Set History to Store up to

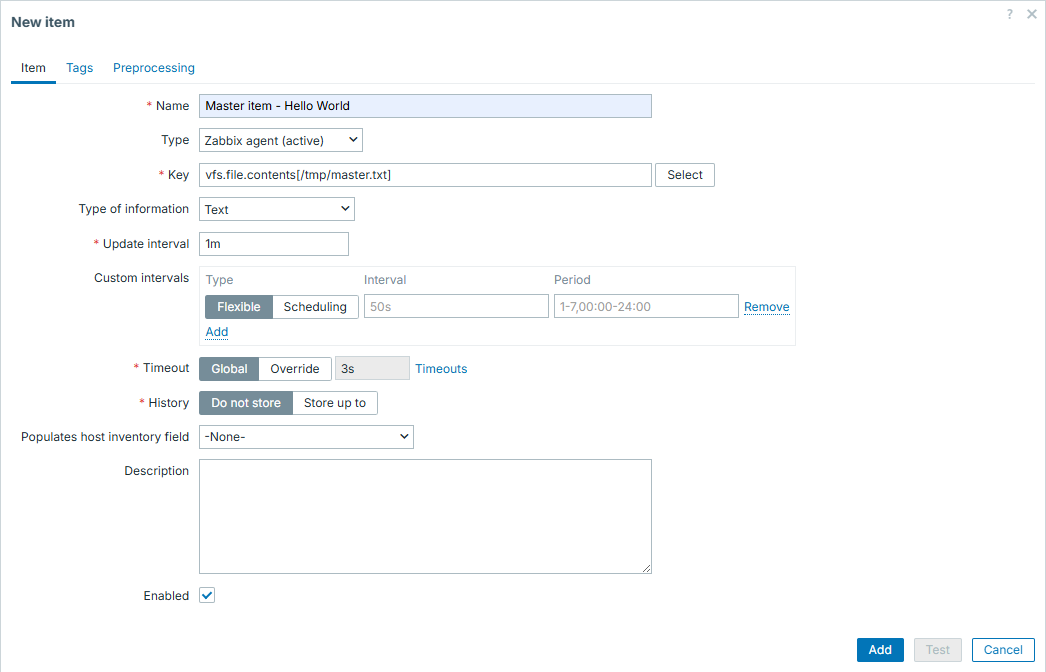[335, 403]
